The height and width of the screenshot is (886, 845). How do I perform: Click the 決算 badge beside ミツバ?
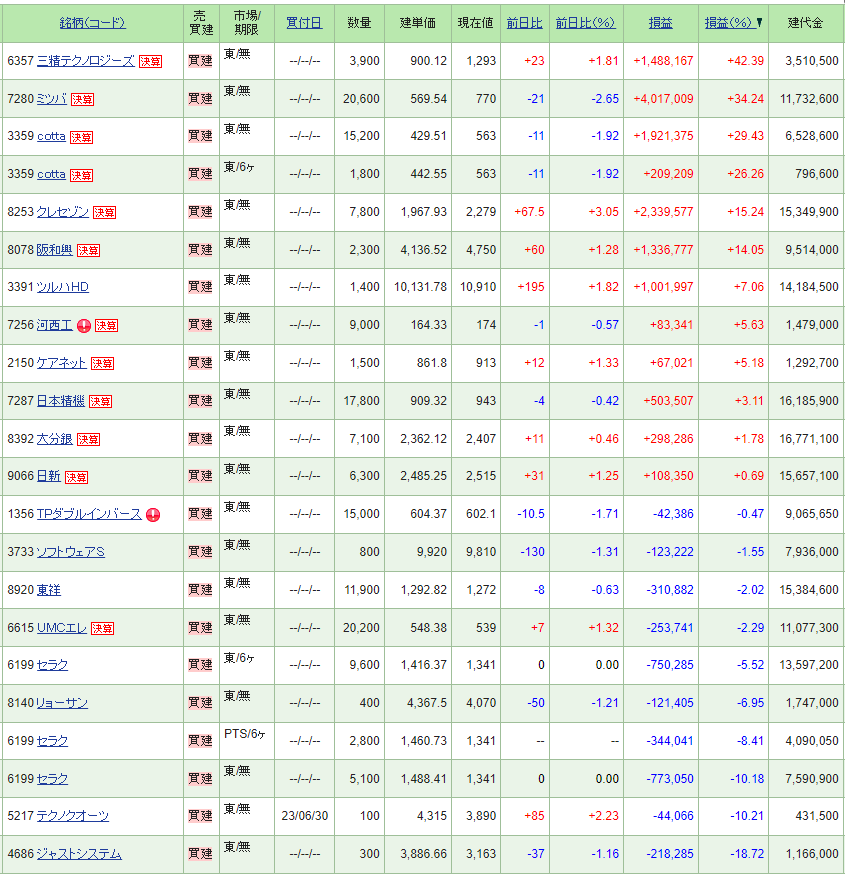pos(83,99)
